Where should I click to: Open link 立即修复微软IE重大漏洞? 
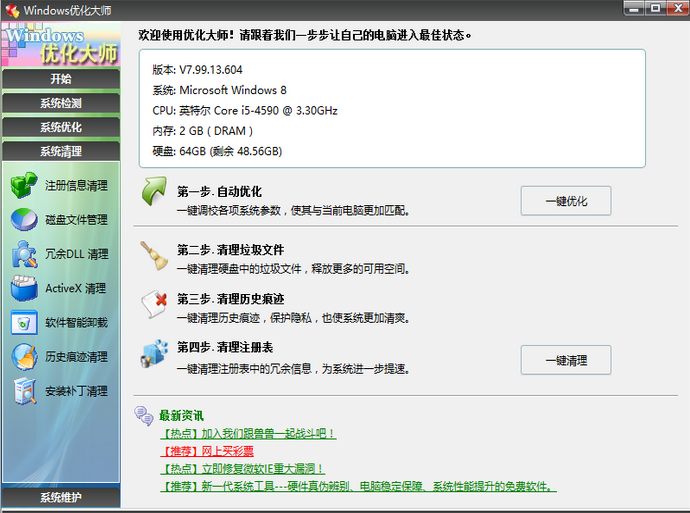[x=242, y=469]
